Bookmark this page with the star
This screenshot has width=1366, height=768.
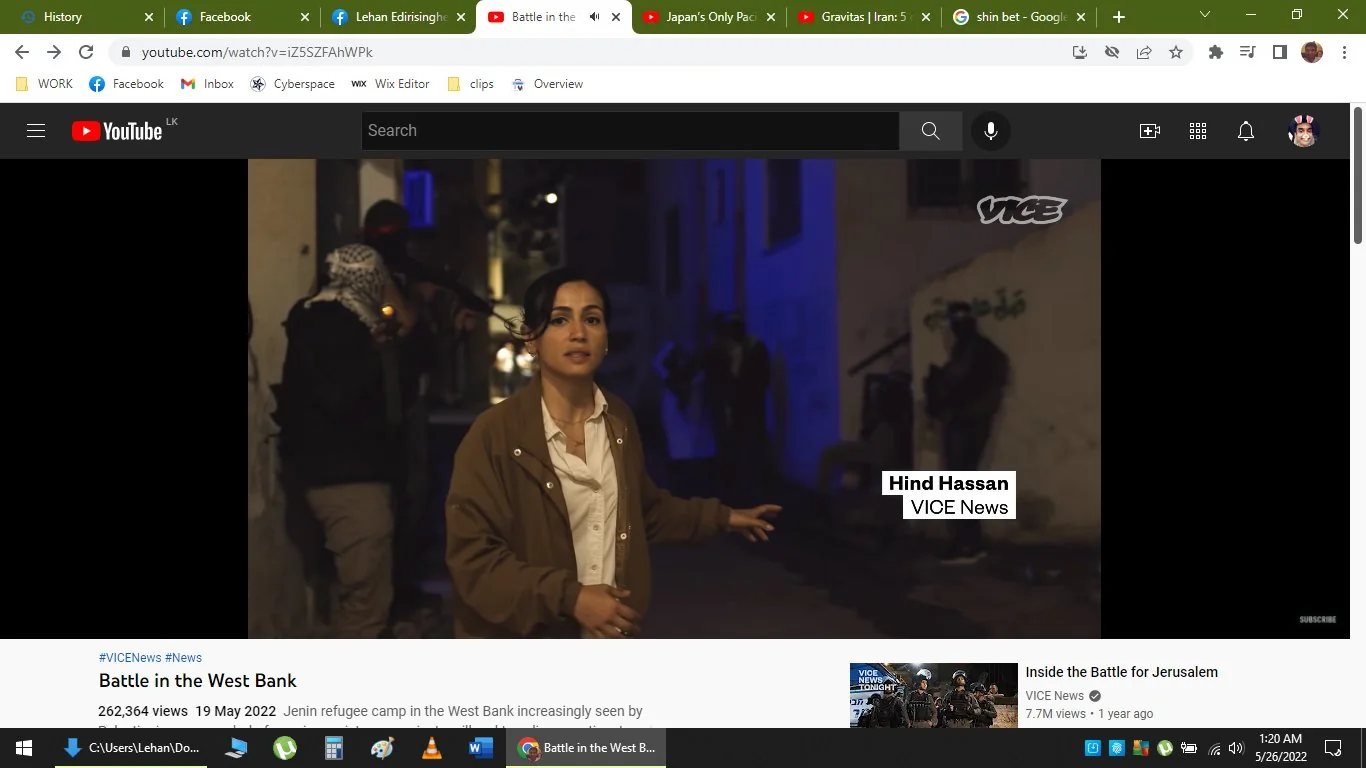tap(1176, 52)
